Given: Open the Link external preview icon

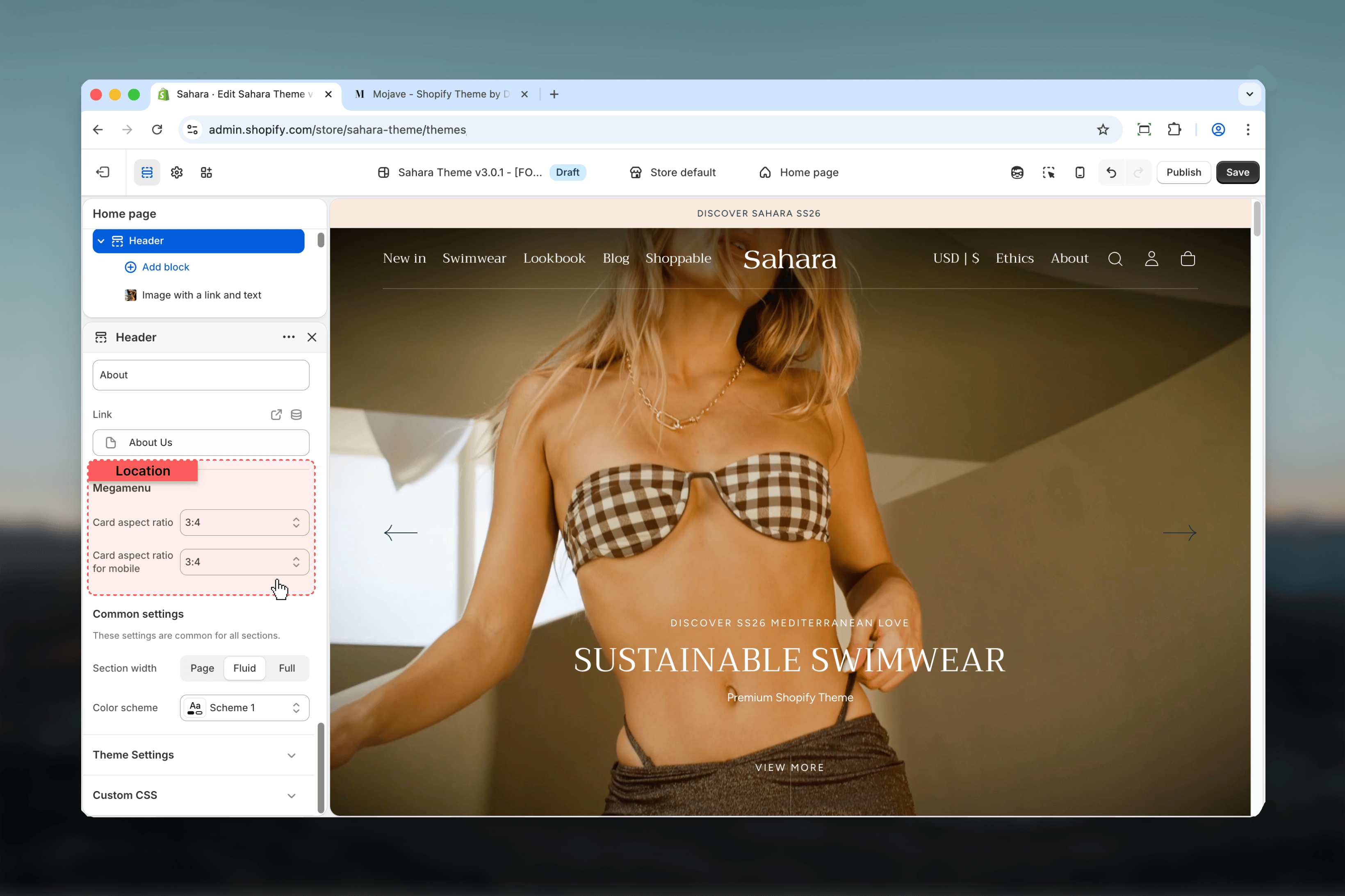Looking at the screenshot, I should coord(276,414).
